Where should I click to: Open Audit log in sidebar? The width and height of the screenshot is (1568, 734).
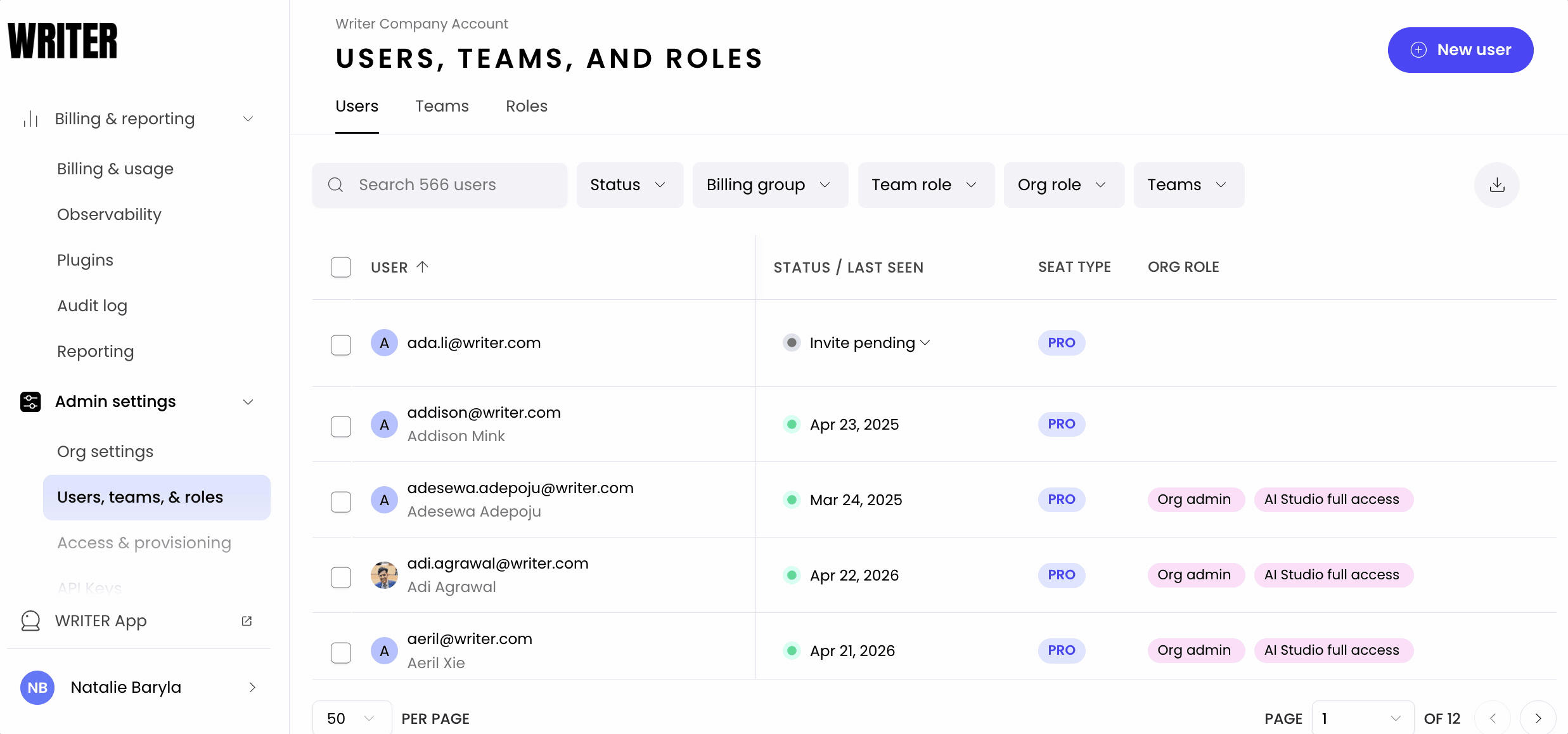coord(92,306)
